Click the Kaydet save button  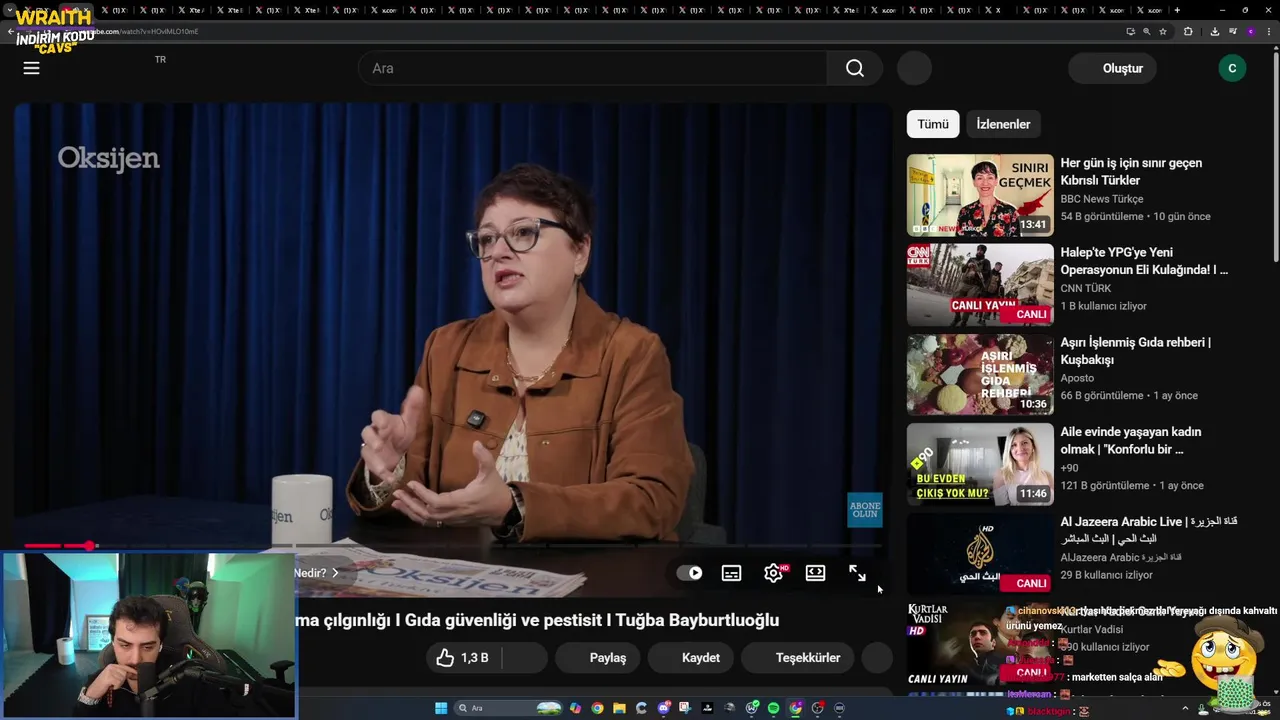click(x=693, y=658)
